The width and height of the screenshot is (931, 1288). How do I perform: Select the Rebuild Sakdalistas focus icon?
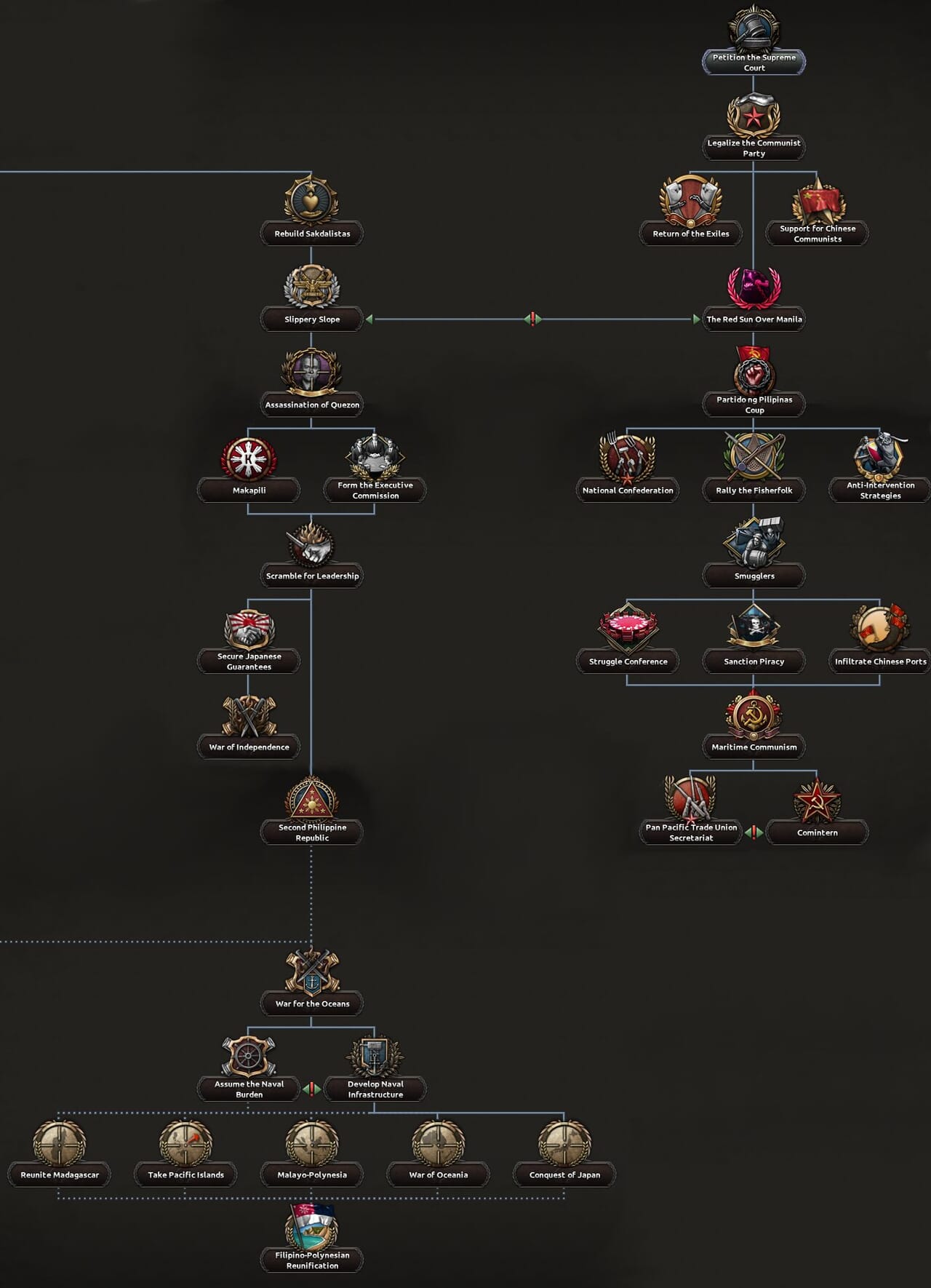tap(311, 199)
